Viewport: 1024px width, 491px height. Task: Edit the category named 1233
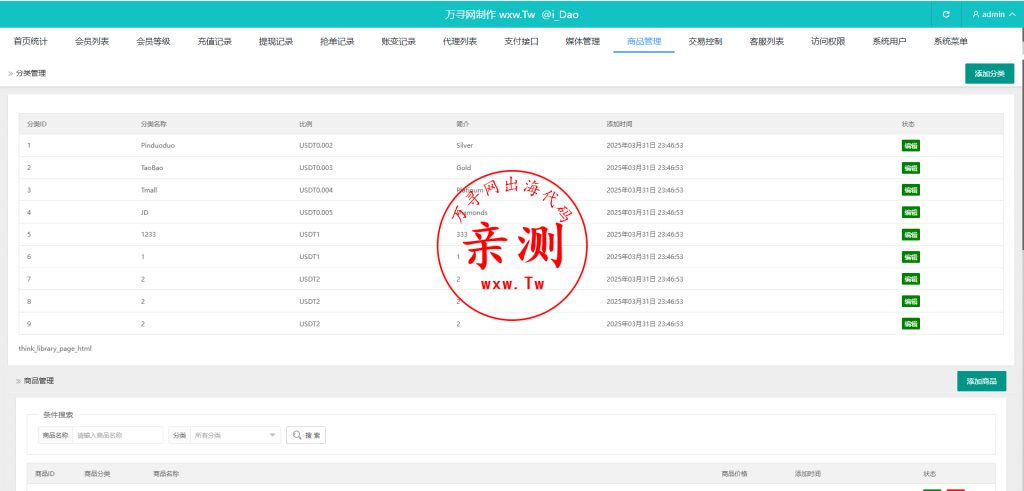pos(911,234)
